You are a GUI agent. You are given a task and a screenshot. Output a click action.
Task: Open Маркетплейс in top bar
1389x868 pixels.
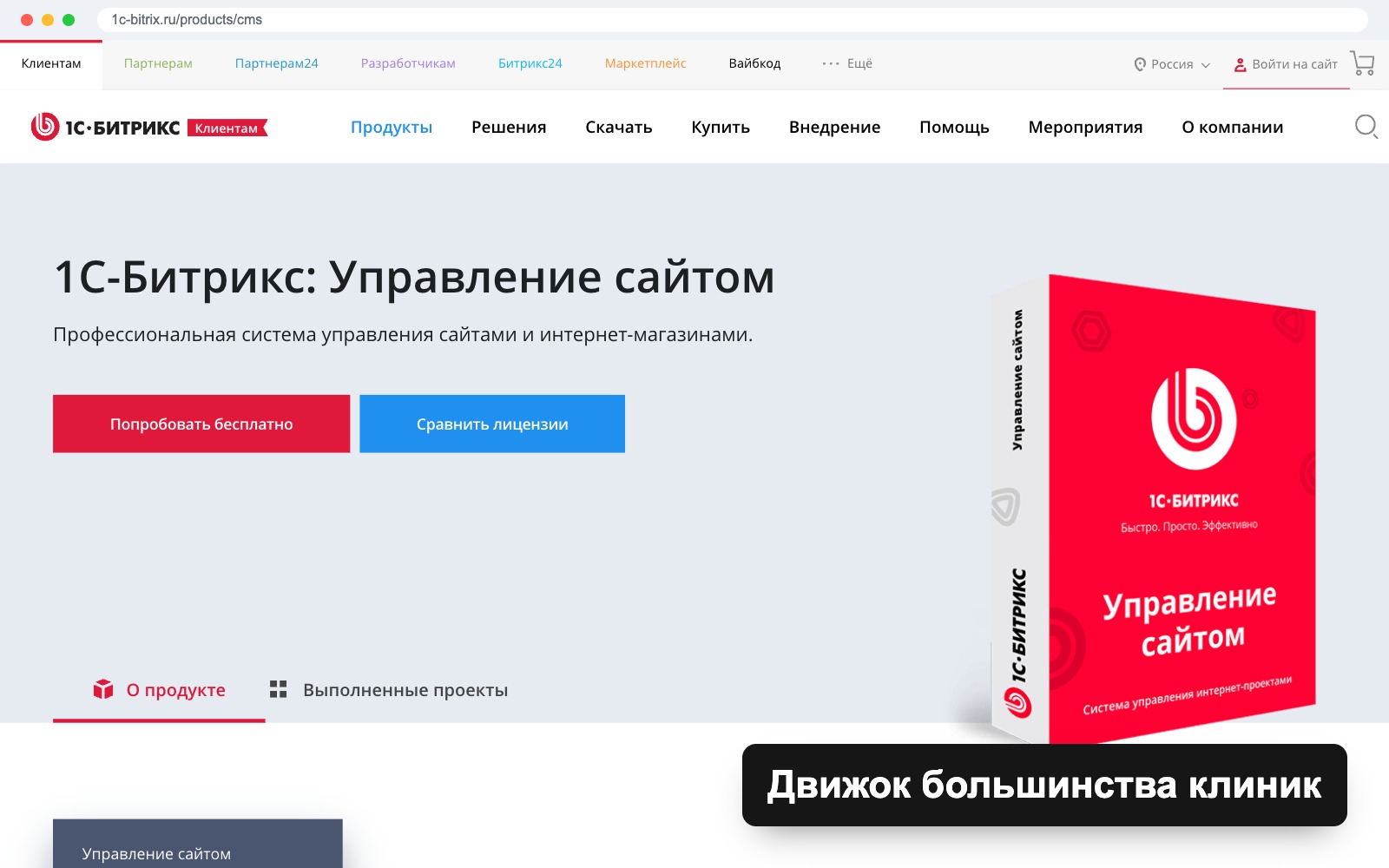(x=645, y=63)
